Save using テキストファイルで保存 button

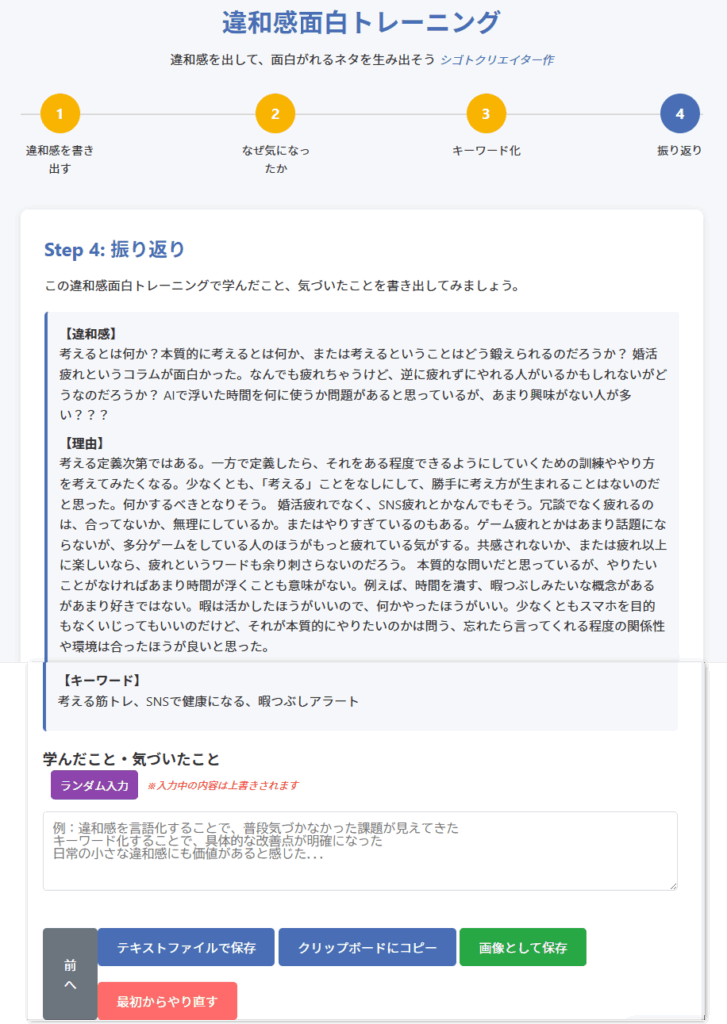coord(186,947)
